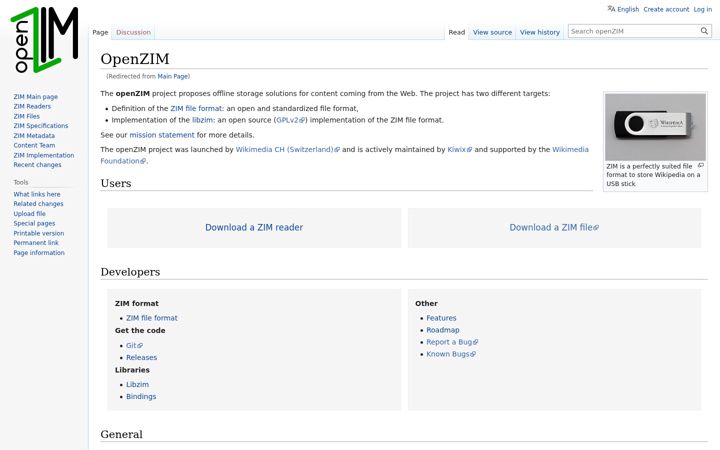Click Page information tool

point(39,253)
